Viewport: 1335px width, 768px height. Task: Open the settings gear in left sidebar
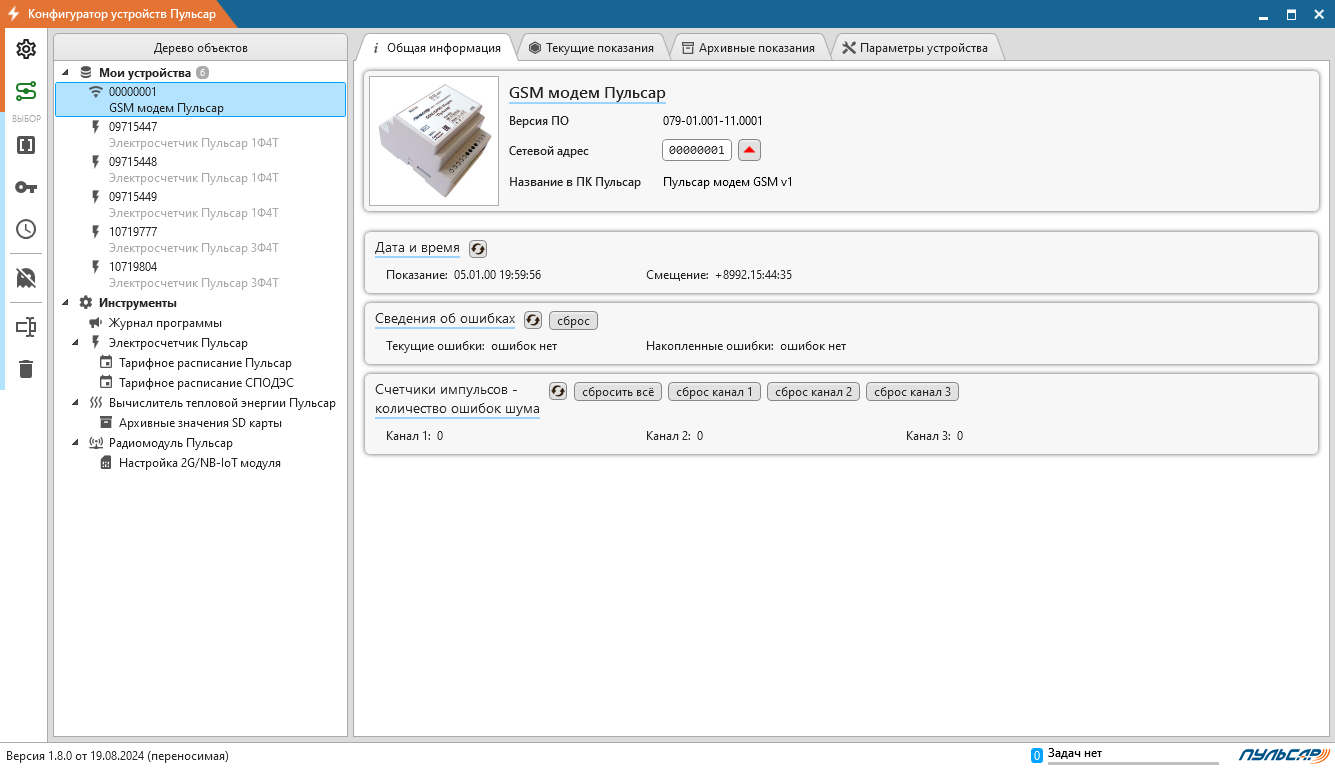pyautogui.click(x=26, y=49)
